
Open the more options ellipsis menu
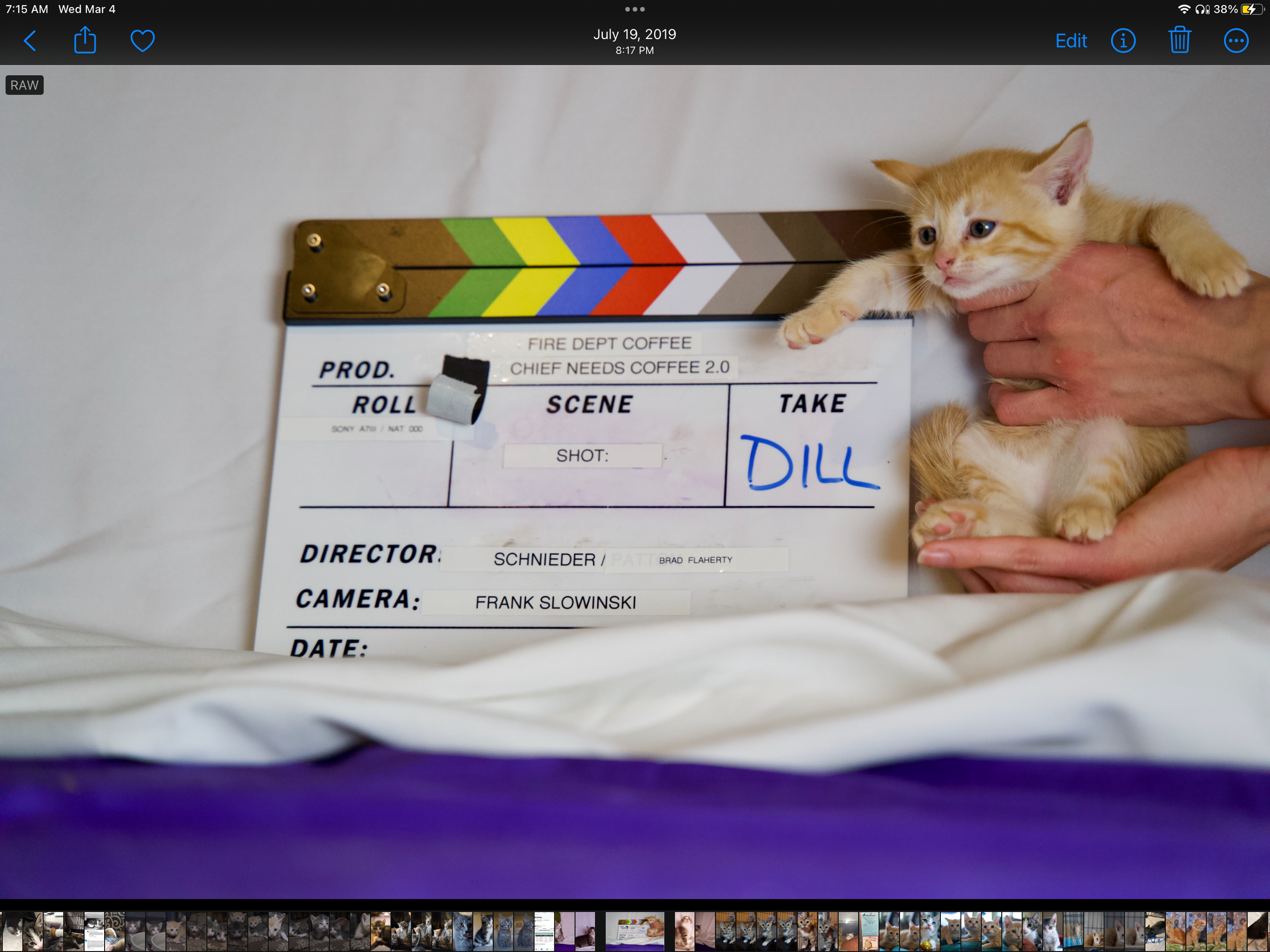(1235, 41)
